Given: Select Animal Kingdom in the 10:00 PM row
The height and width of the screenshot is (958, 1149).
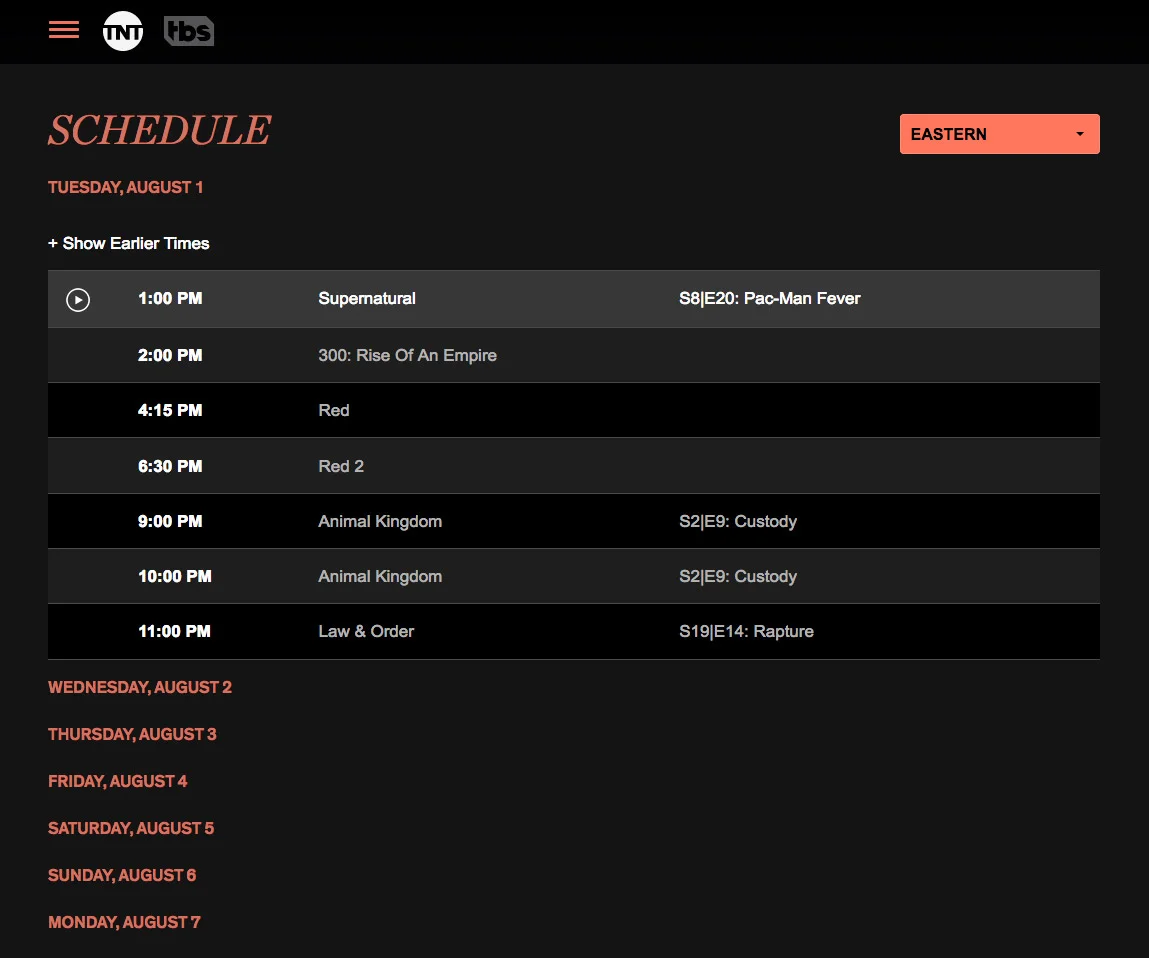Looking at the screenshot, I should pyautogui.click(x=380, y=576).
